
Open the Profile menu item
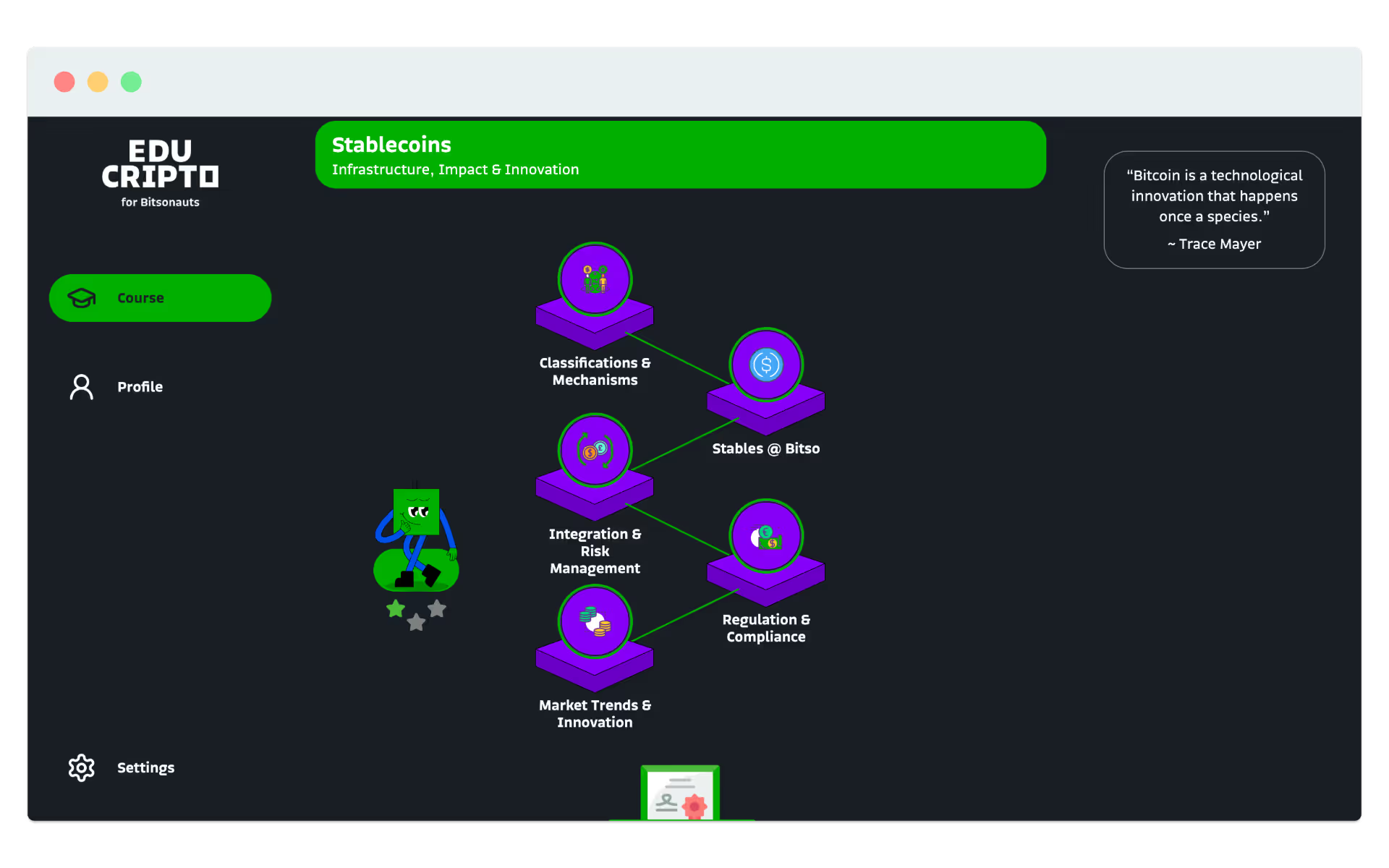tap(160, 387)
